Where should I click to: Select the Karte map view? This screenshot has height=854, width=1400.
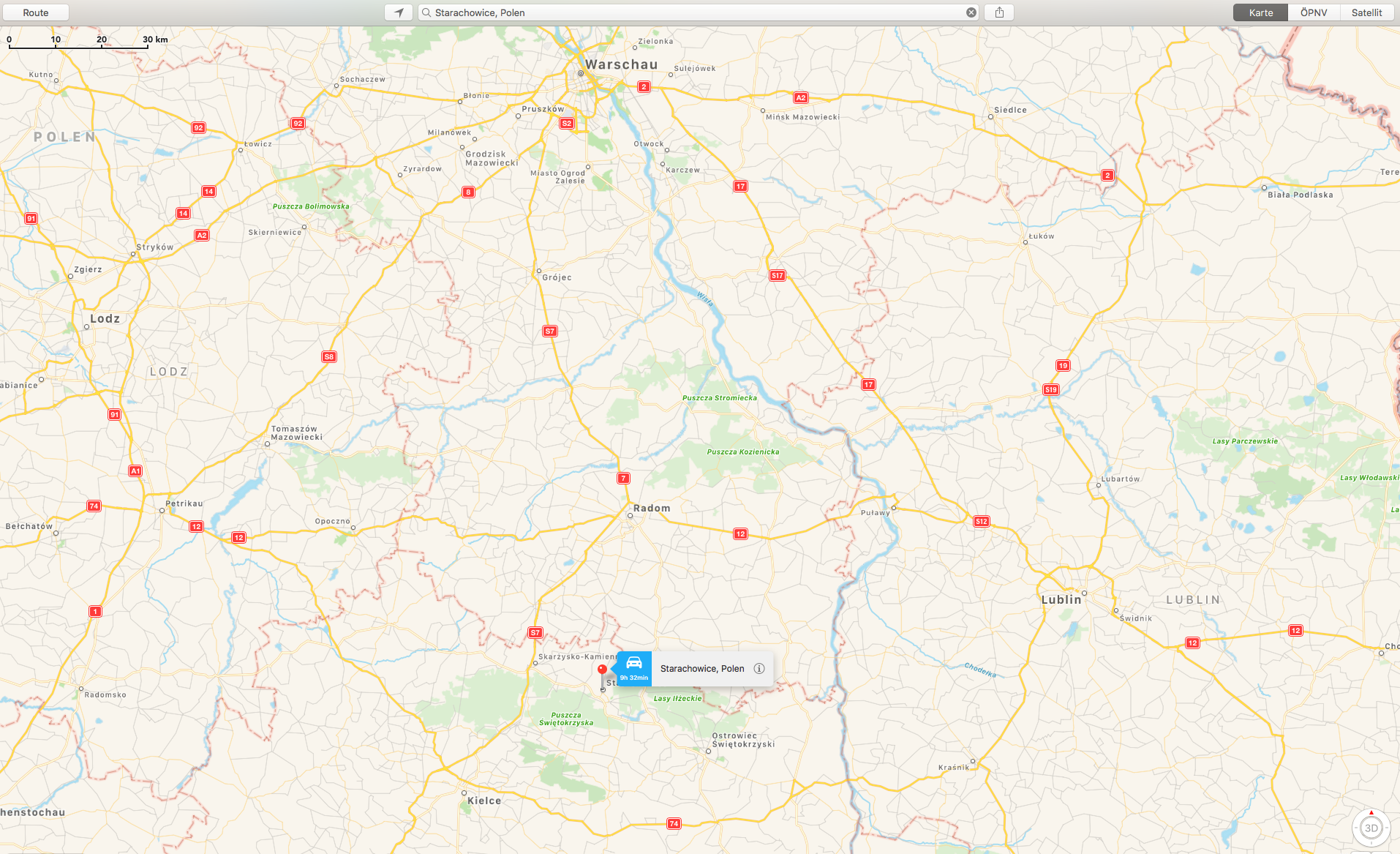pos(1260,12)
